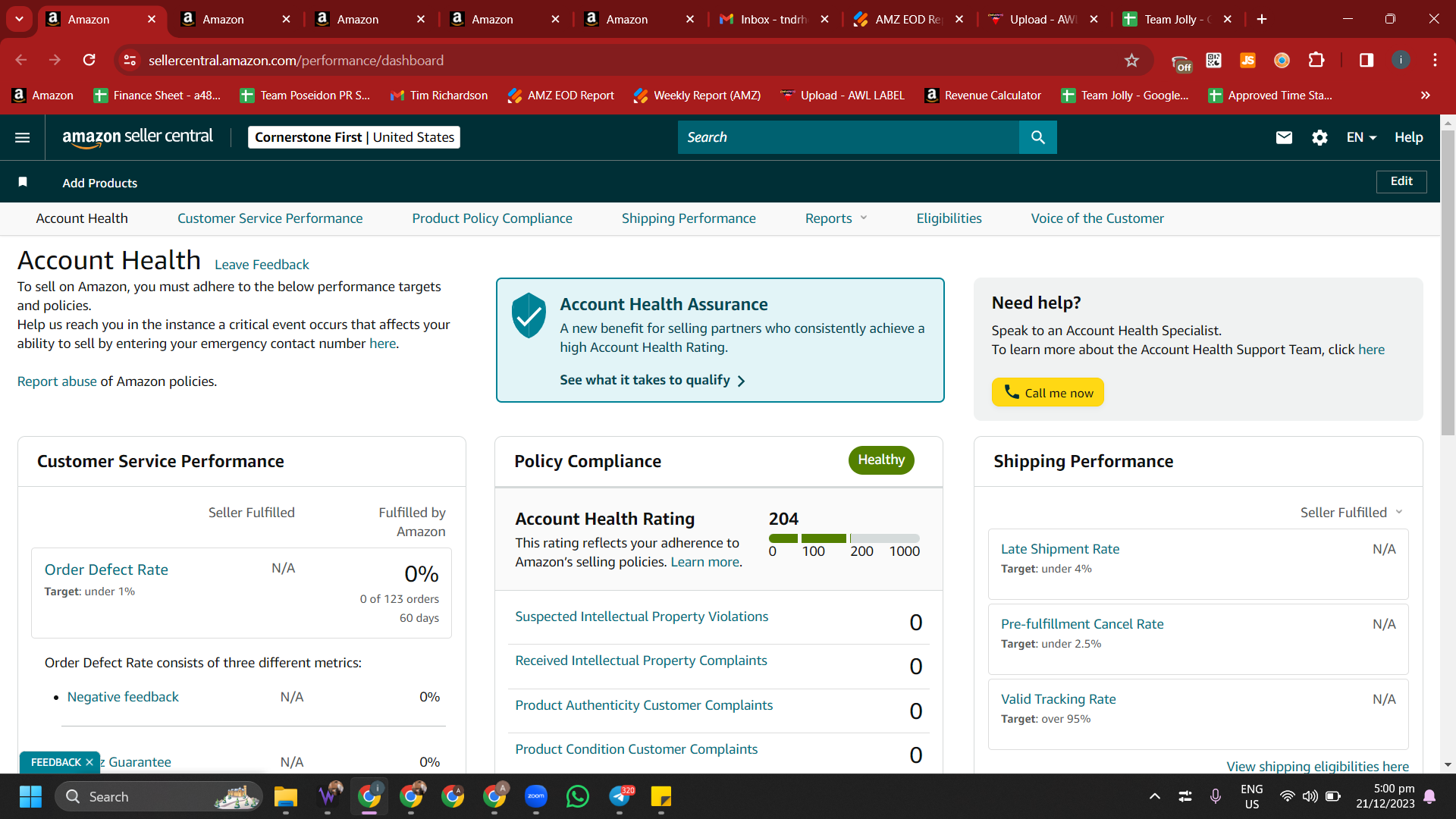Open the Windows Start menu
This screenshot has width=1456, height=819.
[30, 796]
